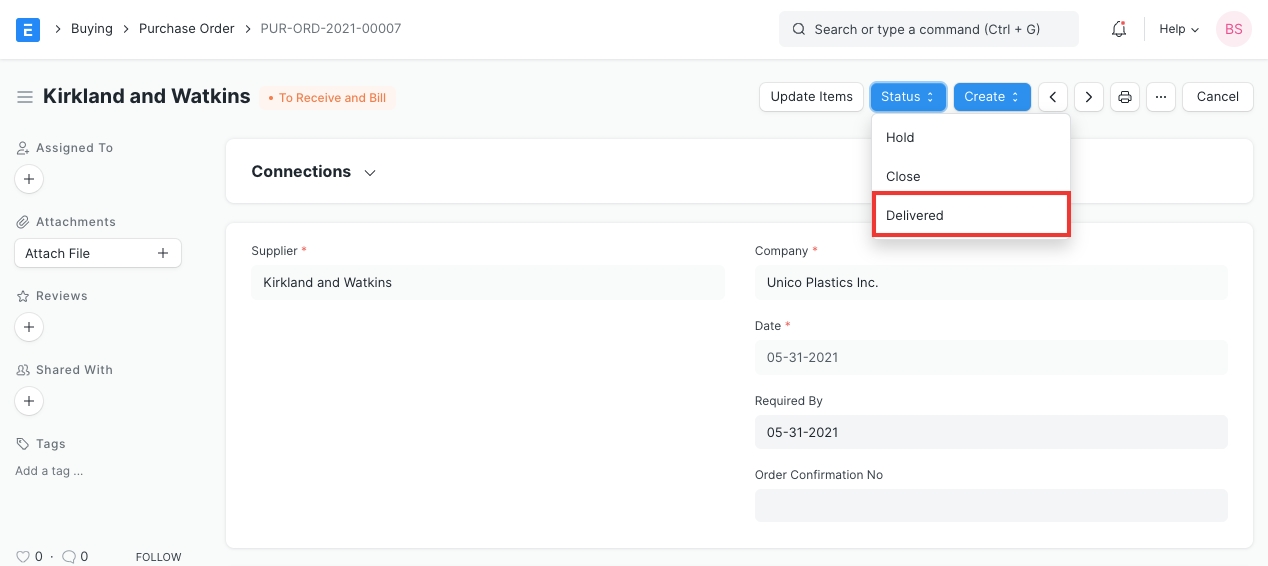Click the Update Items button
The height and width of the screenshot is (566, 1268).
[811, 97]
